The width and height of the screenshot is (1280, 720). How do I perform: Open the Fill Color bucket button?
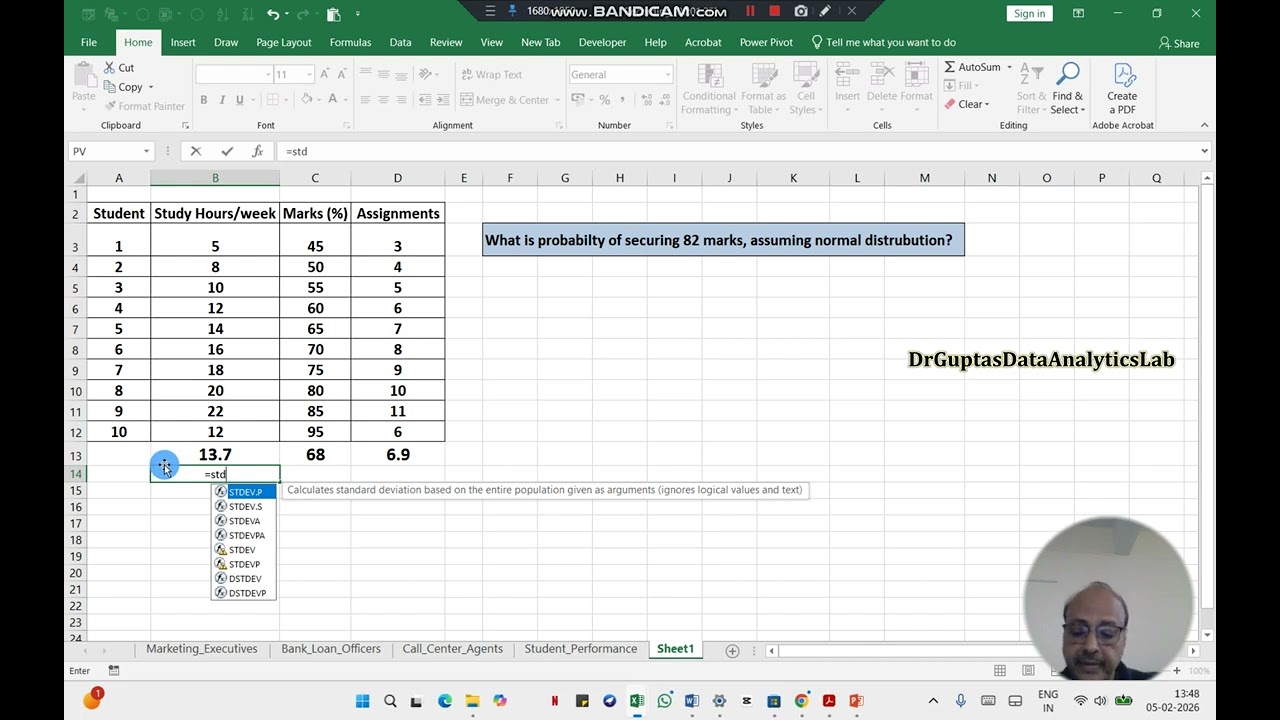[x=306, y=100]
